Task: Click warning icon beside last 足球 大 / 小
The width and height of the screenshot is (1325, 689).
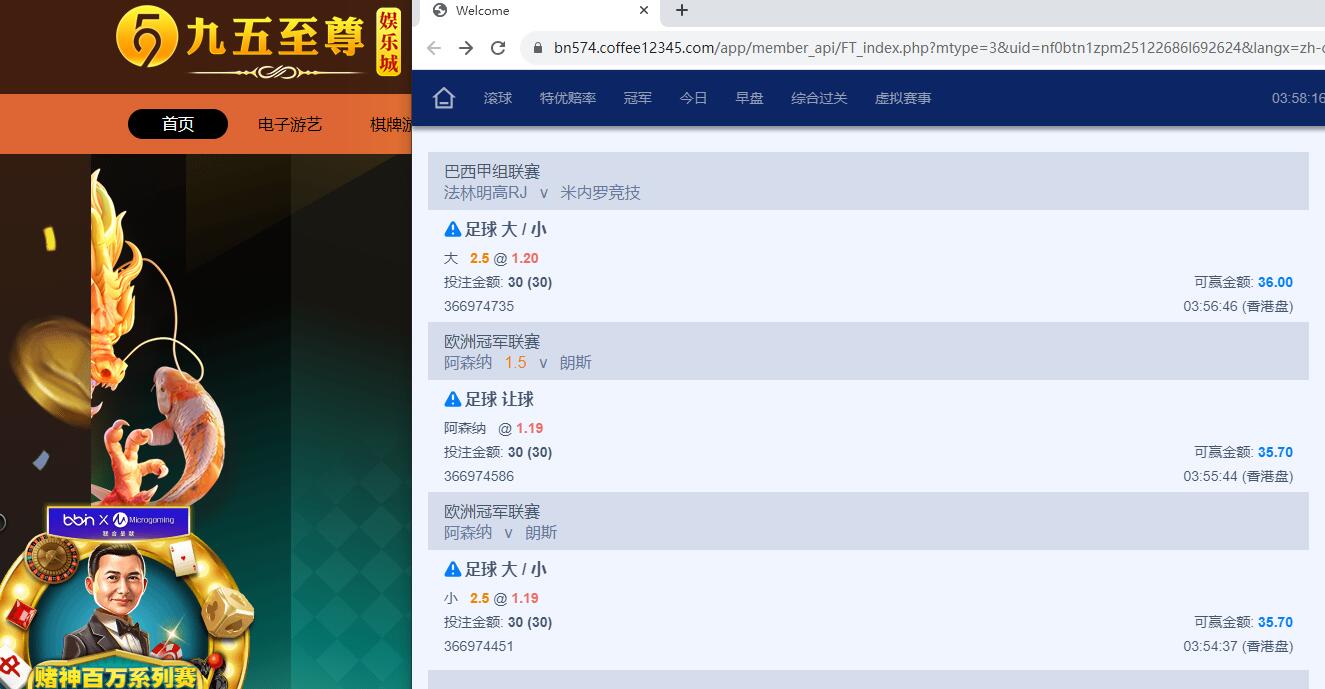Action: point(453,569)
